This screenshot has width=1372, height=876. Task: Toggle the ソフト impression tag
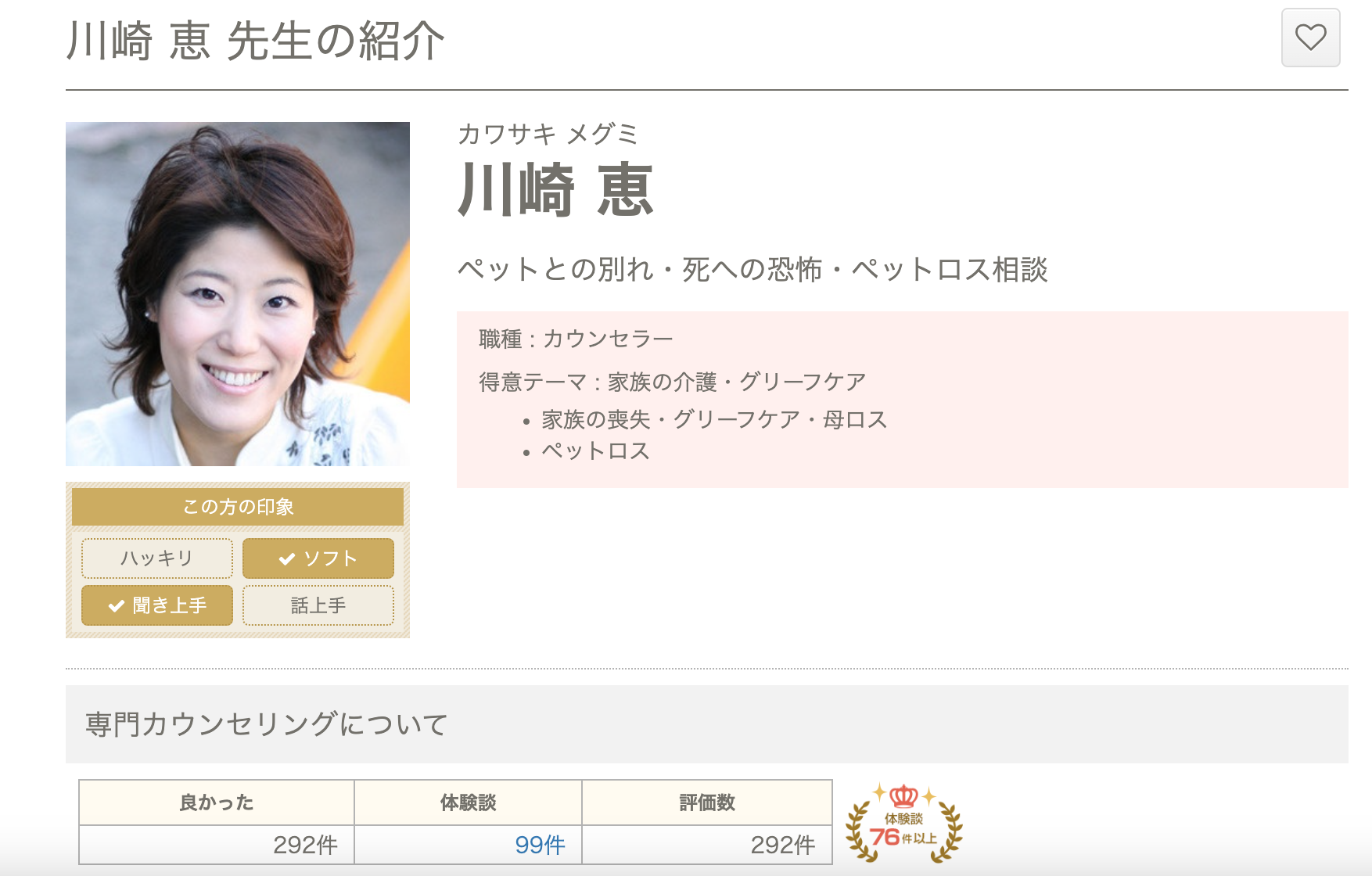point(318,558)
